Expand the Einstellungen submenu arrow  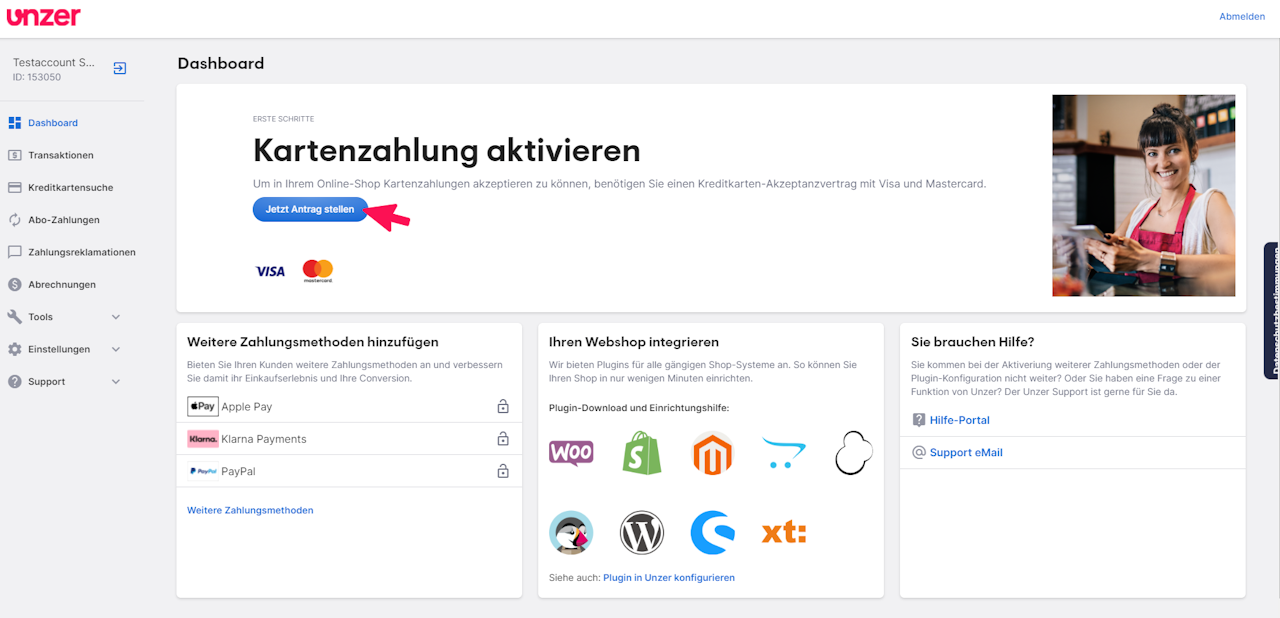click(x=116, y=349)
